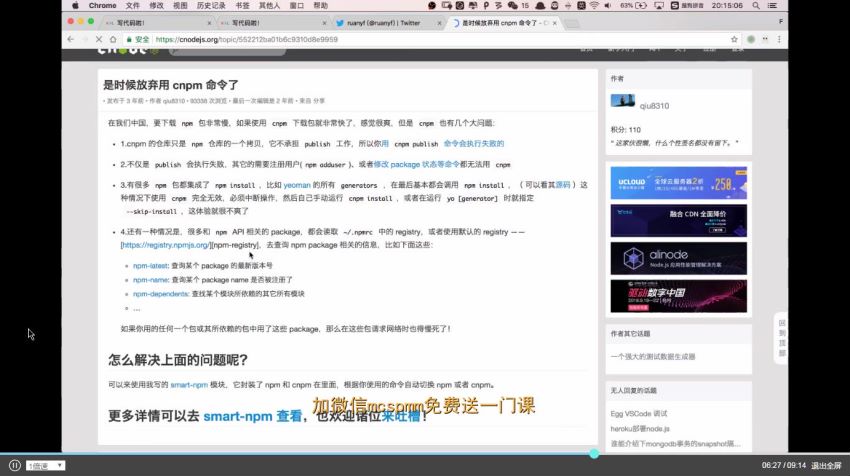Click the qiu8310 author avatar
The height and width of the screenshot is (476, 850).
tap(622, 101)
